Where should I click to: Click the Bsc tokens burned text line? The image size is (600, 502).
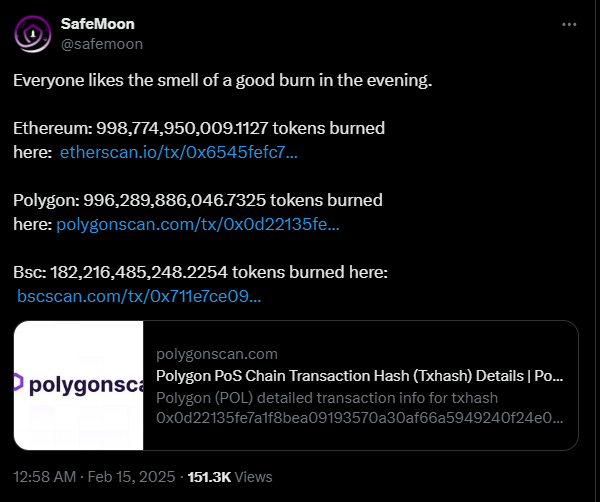pyautogui.click(x=201, y=272)
